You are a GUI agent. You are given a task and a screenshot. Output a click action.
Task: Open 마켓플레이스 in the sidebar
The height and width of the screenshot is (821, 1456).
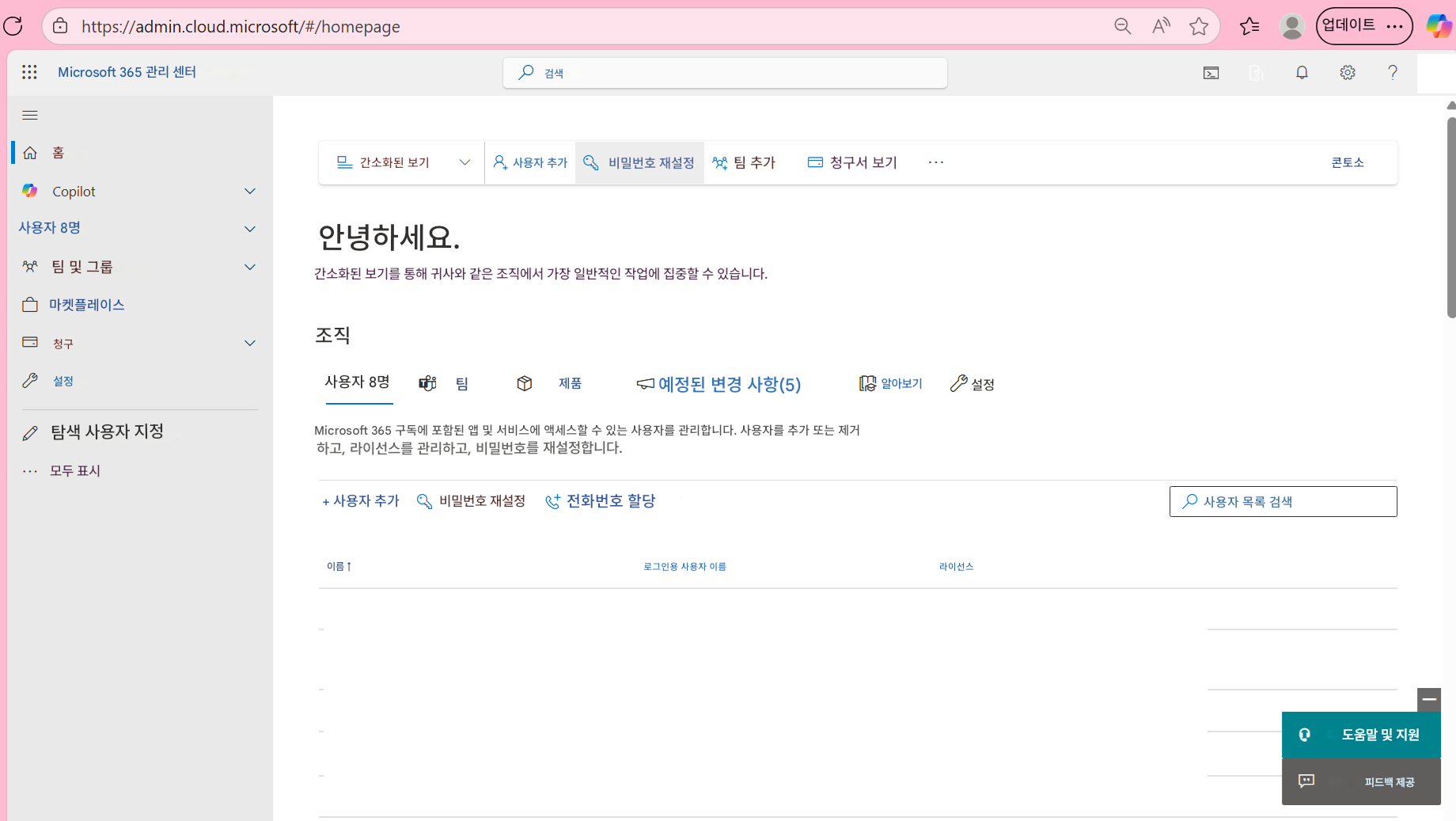pyautogui.click(x=86, y=305)
